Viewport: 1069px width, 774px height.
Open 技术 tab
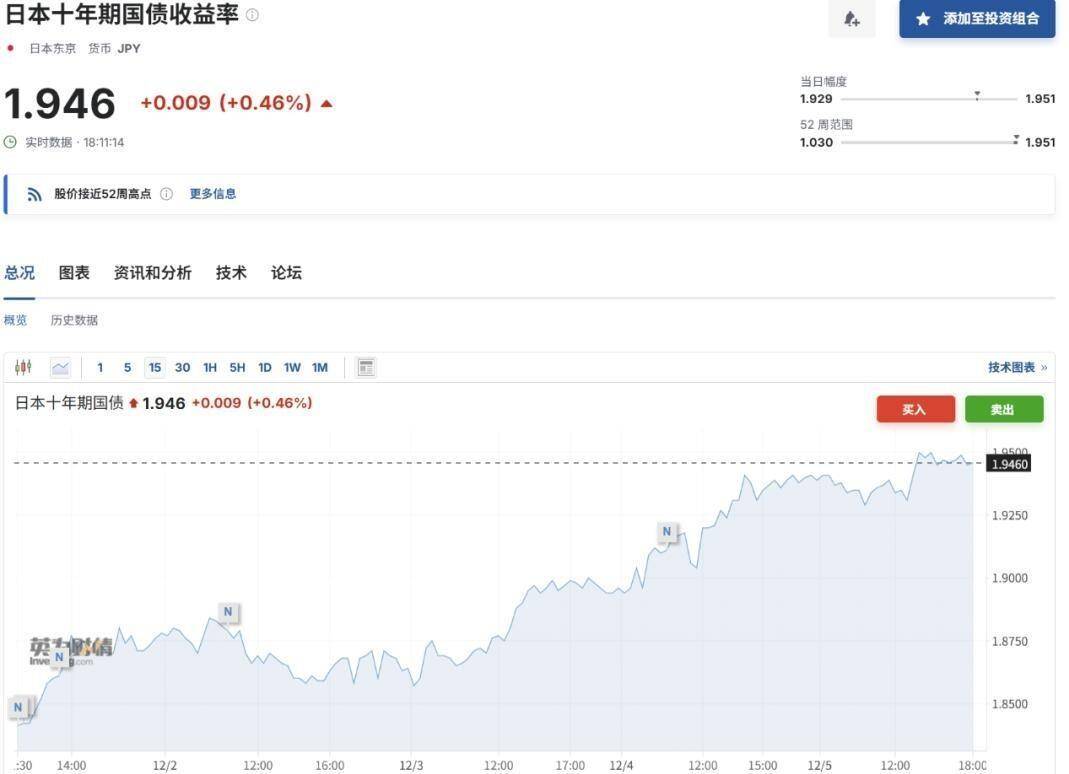coord(231,273)
